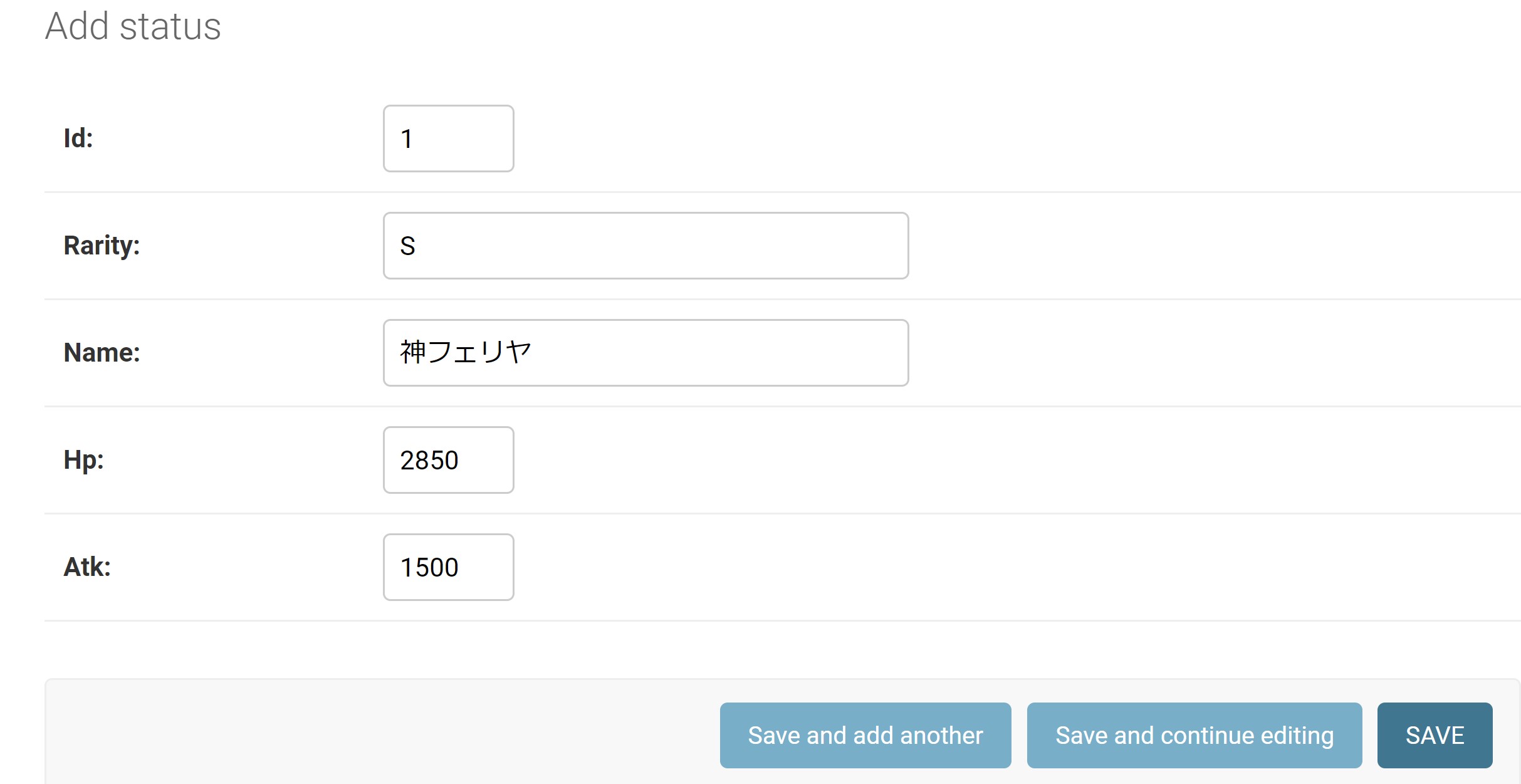
Task: Click the Hp: field label
Action: (x=83, y=460)
